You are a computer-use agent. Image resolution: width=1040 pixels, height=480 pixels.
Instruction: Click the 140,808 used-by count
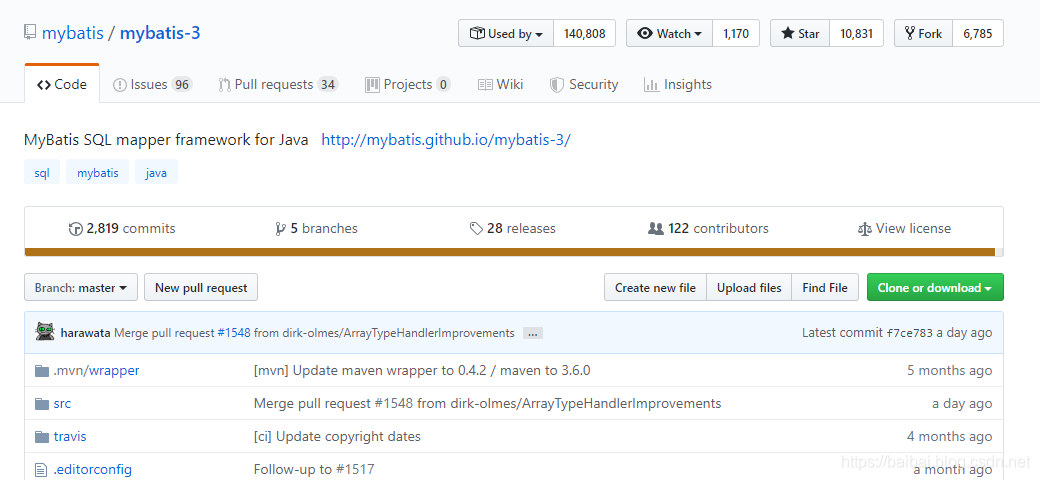(584, 33)
